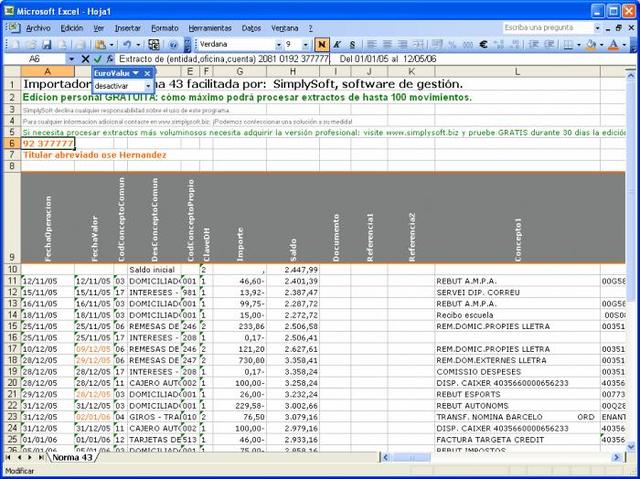Open the Herramientas menu
Image resolution: width=640 pixels, height=479 pixels.
[210, 28]
